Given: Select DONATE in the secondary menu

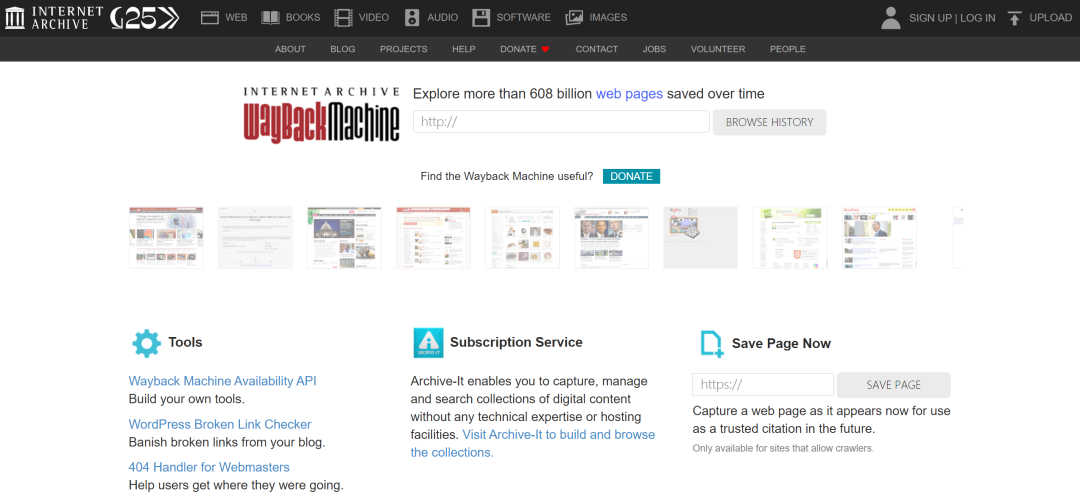Looking at the screenshot, I should pos(518,49).
